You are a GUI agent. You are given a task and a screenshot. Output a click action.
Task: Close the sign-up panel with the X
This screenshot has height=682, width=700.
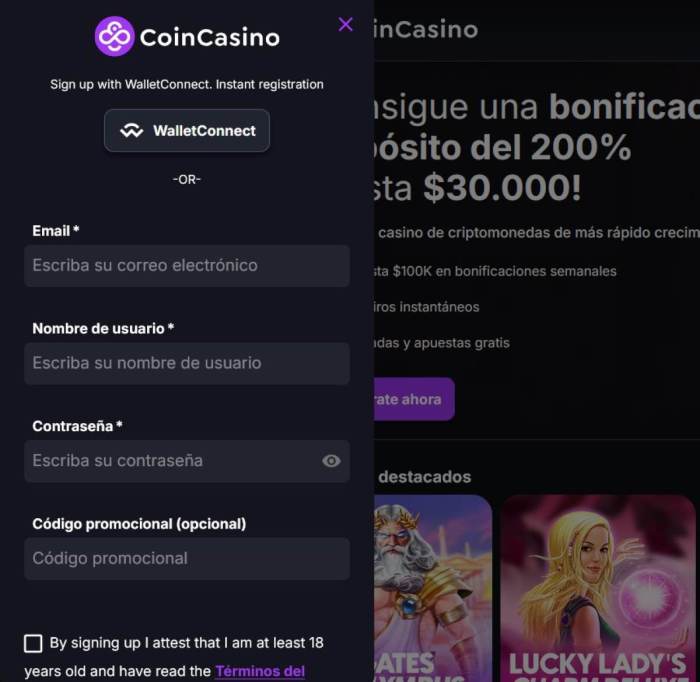click(346, 24)
